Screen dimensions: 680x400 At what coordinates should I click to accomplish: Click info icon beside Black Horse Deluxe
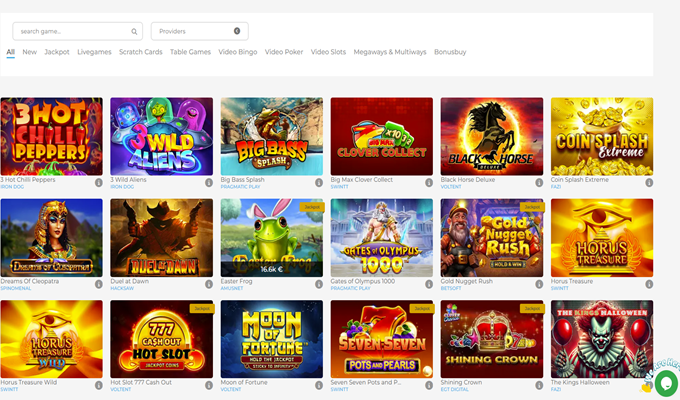coord(538,183)
